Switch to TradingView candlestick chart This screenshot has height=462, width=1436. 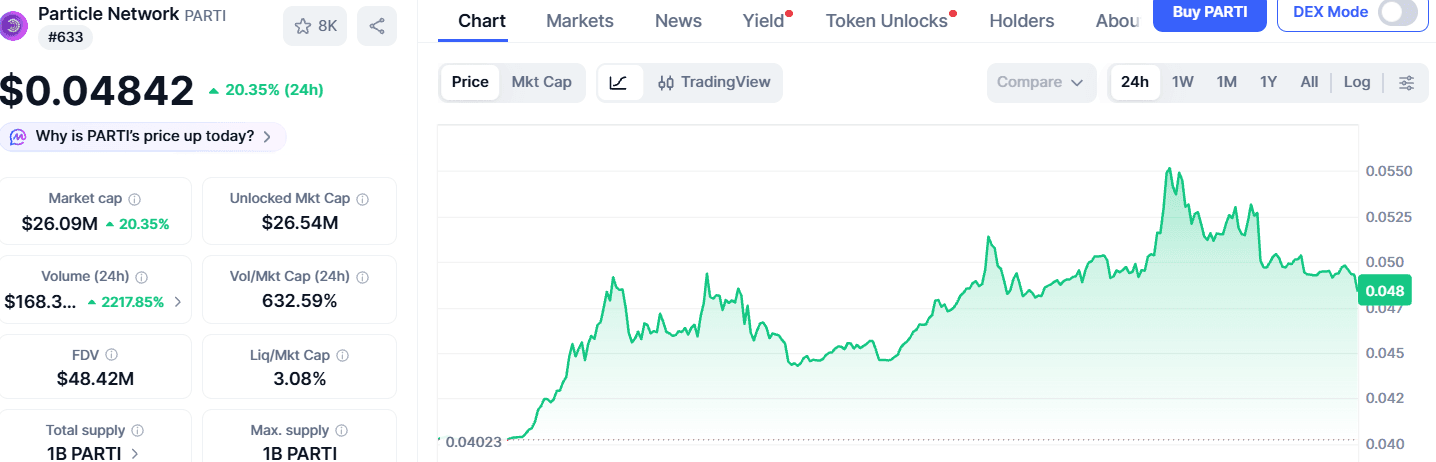[715, 83]
